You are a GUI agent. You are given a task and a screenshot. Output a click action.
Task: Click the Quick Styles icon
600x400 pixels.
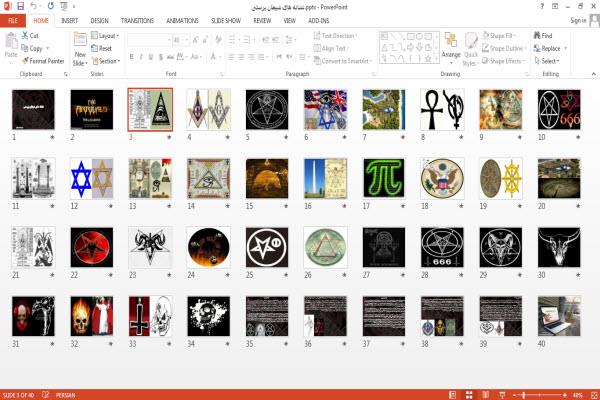click(471, 41)
